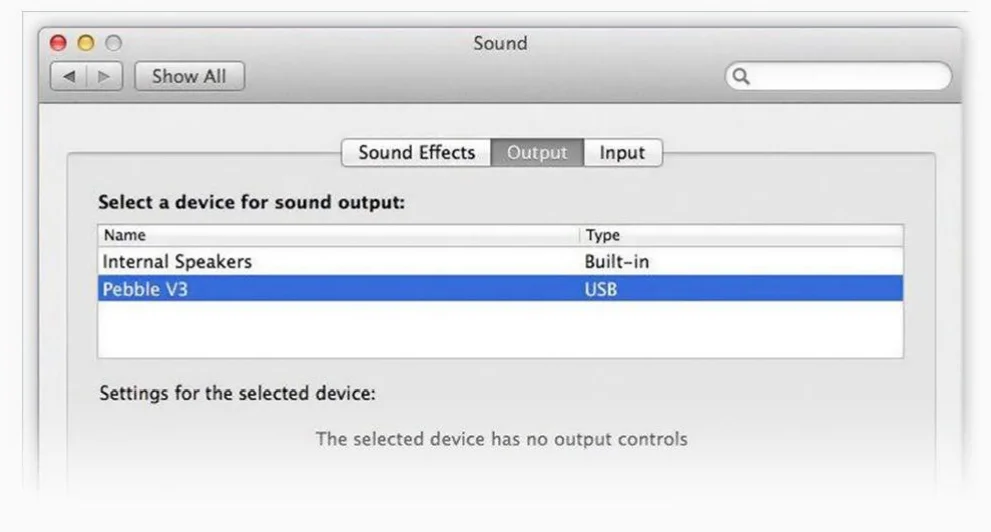Sort devices by the Type column header
Screen dimensions: 991x532
coord(740,235)
